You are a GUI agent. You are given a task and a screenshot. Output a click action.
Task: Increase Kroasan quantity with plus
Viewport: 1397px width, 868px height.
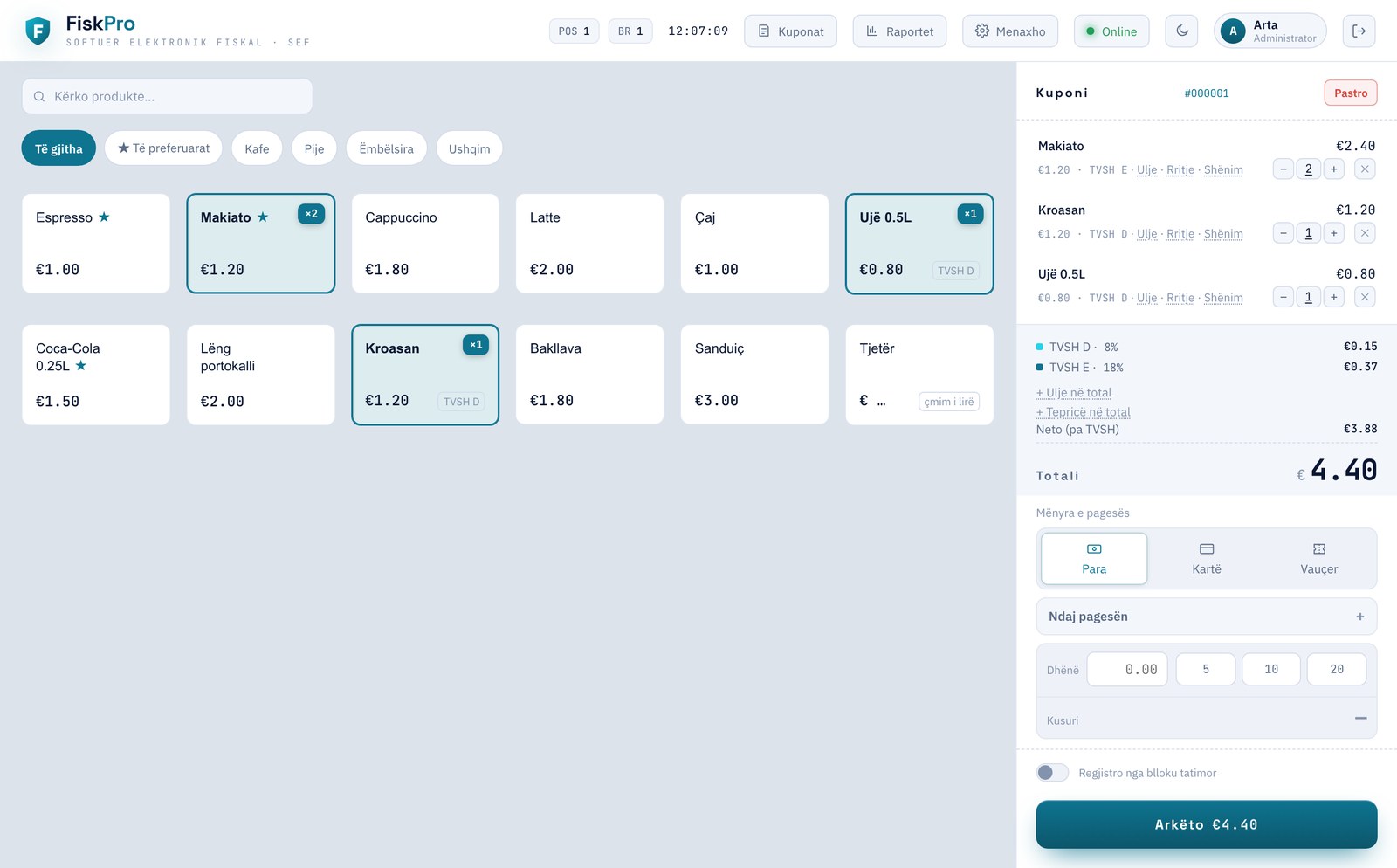click(x=1333, y=233)
